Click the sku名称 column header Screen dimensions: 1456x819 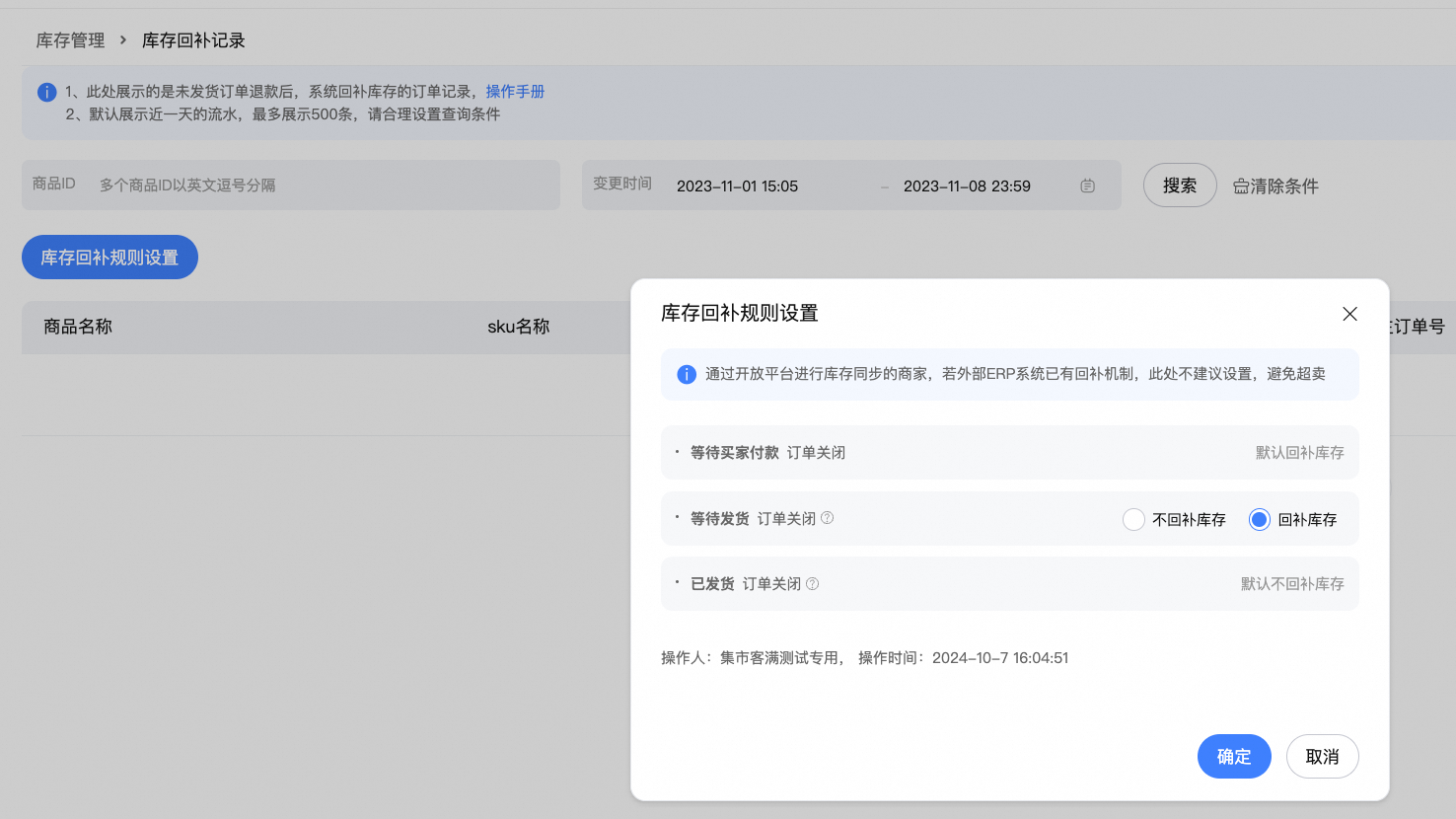point(519,327)
